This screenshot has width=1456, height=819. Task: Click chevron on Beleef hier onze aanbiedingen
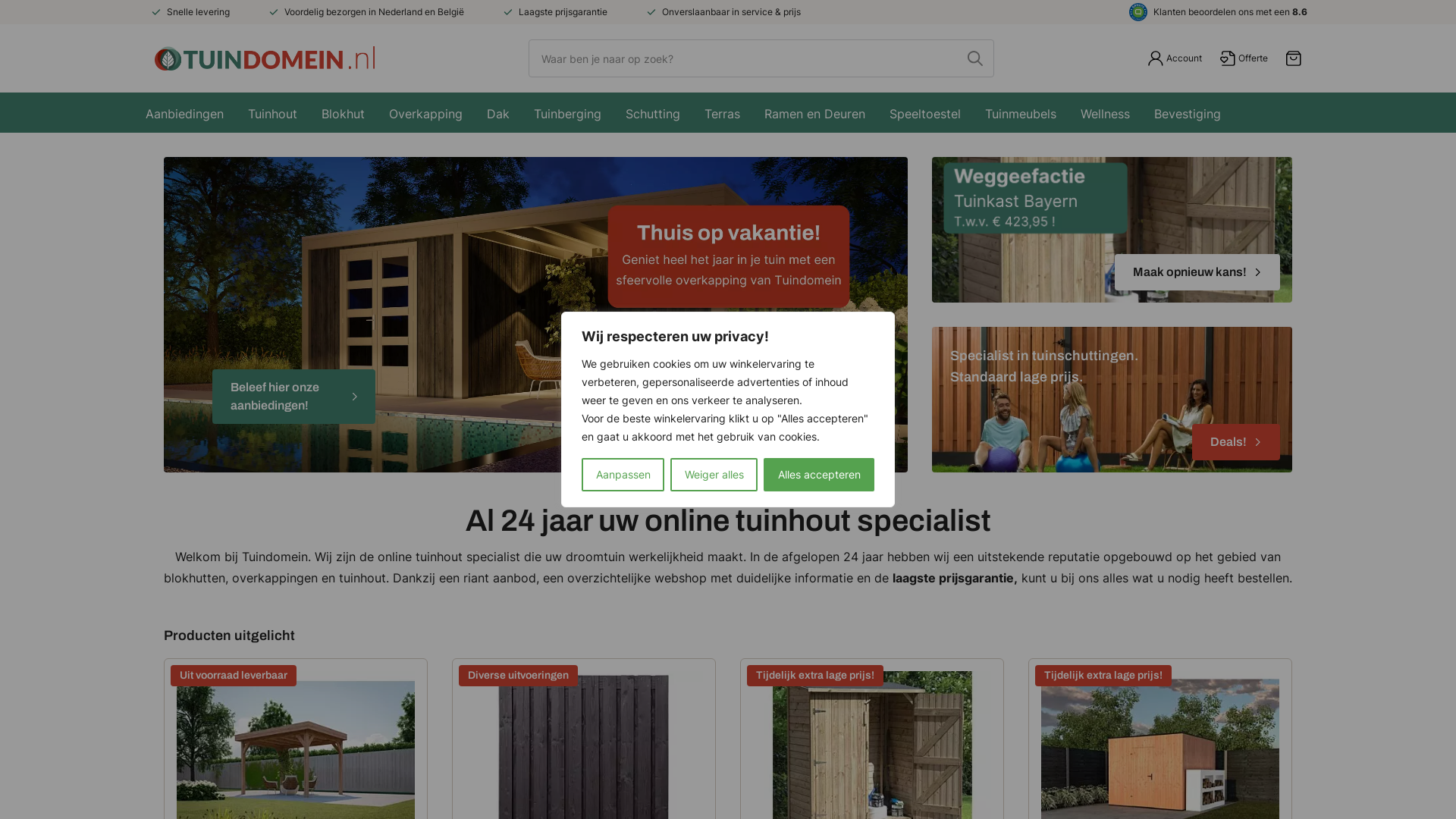354,397
